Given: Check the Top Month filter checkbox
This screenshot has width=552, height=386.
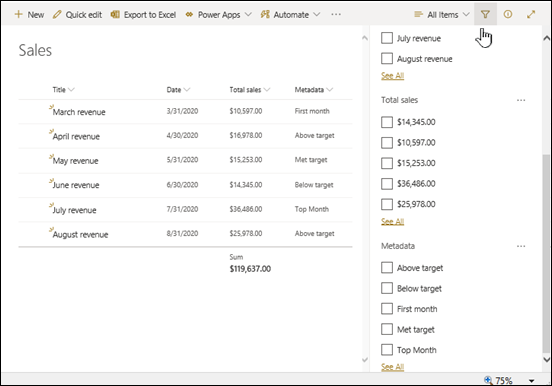Looking at the screenshot, I should [387, 350].
